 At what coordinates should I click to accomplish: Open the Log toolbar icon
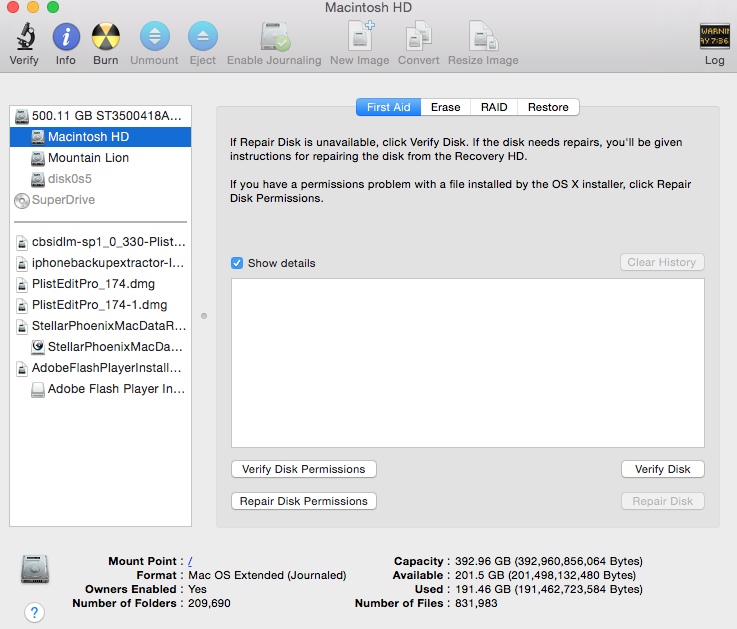[714, 36]
